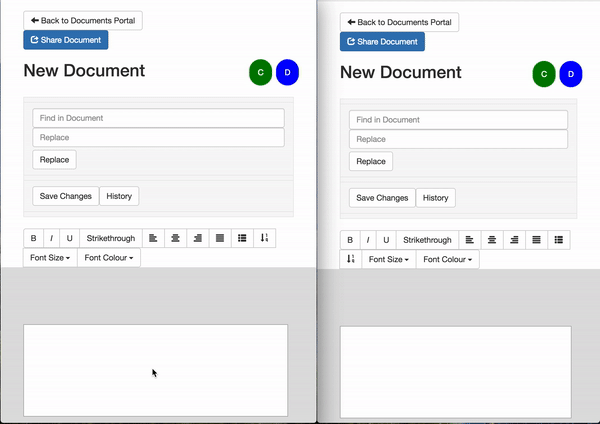This screenshot has width=600, height=424.
Task: Align text left in right window
Action: [x=470, y=240]
